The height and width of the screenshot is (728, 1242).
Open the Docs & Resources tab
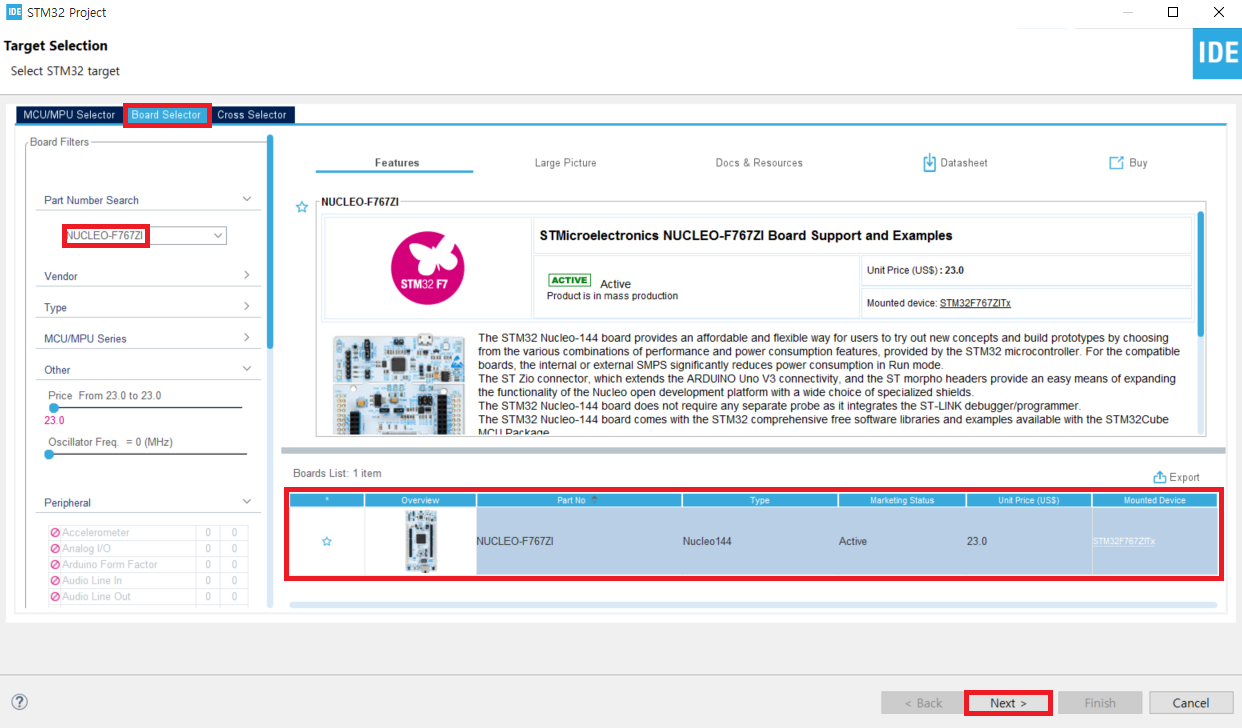point(759,163)
